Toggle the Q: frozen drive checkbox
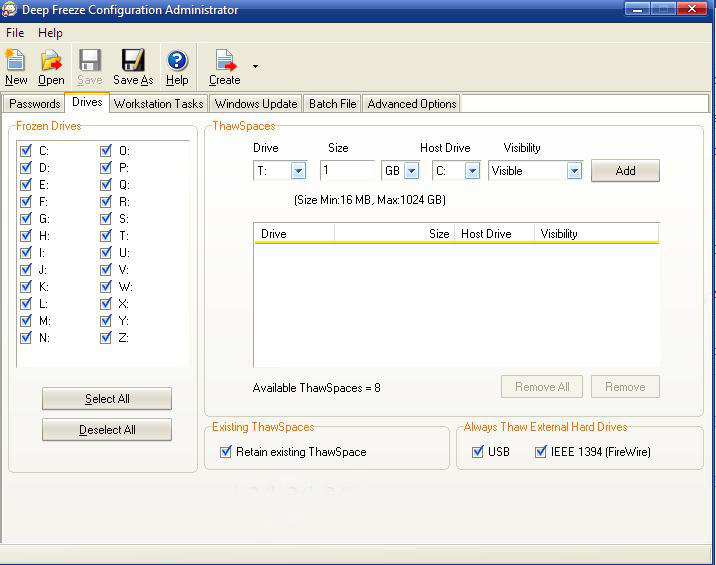The image size is (716, 565). click(106, 185)
